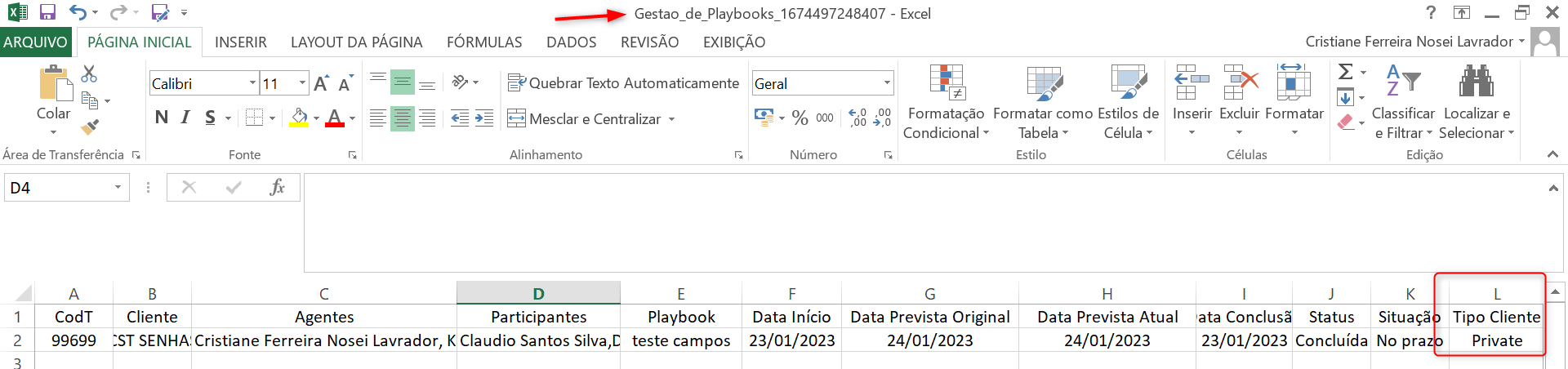Click the AutoSum sigma icon

coord(1345,72)
